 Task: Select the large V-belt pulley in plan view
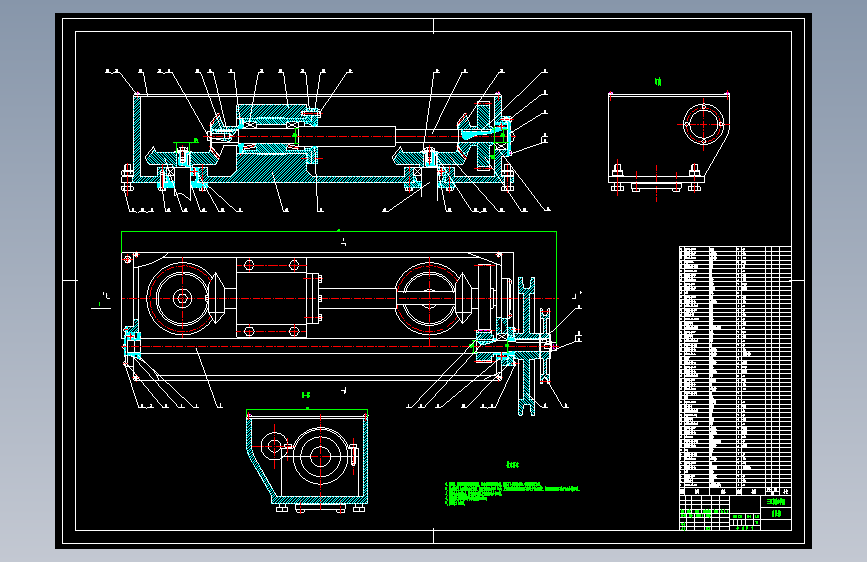(x=526, y=346)
